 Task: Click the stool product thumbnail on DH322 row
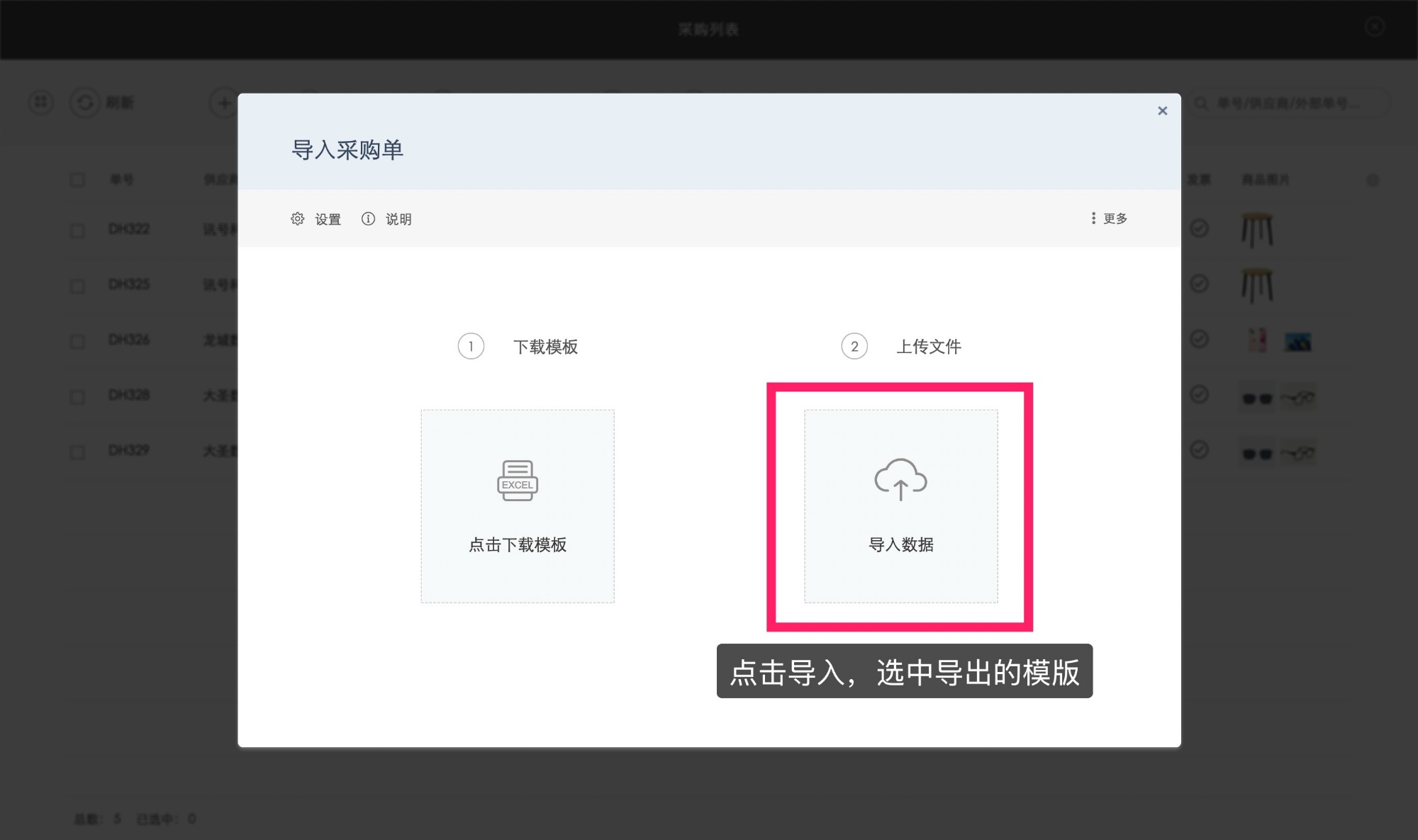tap(1256, 229)
